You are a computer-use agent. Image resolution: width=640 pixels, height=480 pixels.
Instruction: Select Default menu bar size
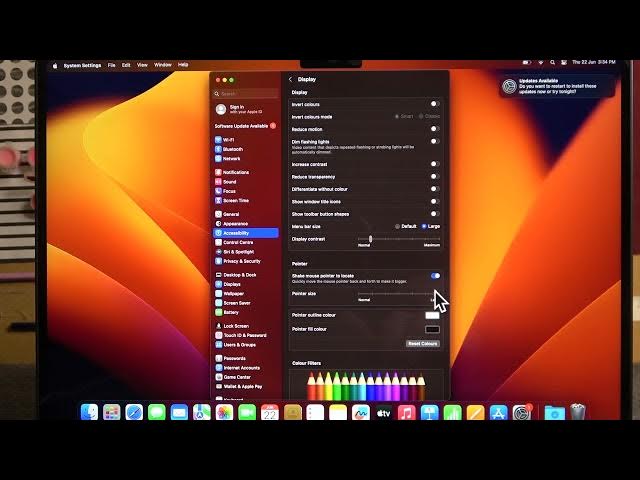(406, 226)
